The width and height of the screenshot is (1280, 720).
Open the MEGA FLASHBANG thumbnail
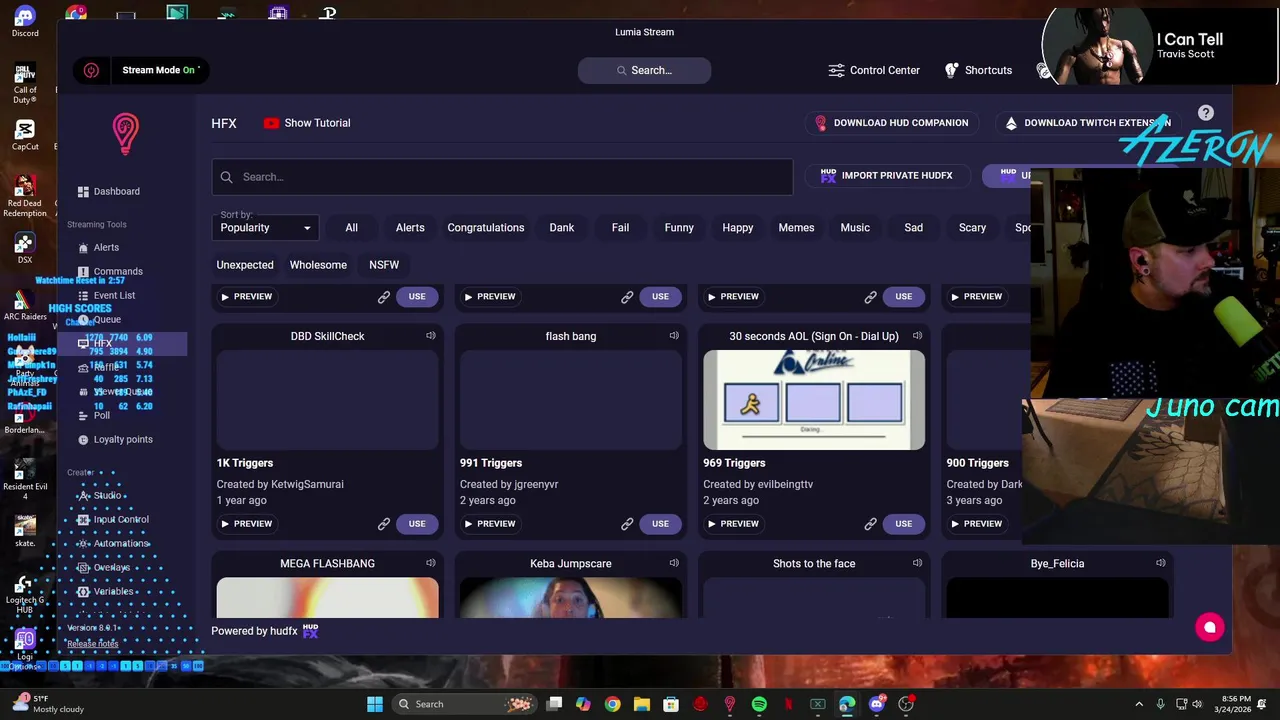point(327,597)
